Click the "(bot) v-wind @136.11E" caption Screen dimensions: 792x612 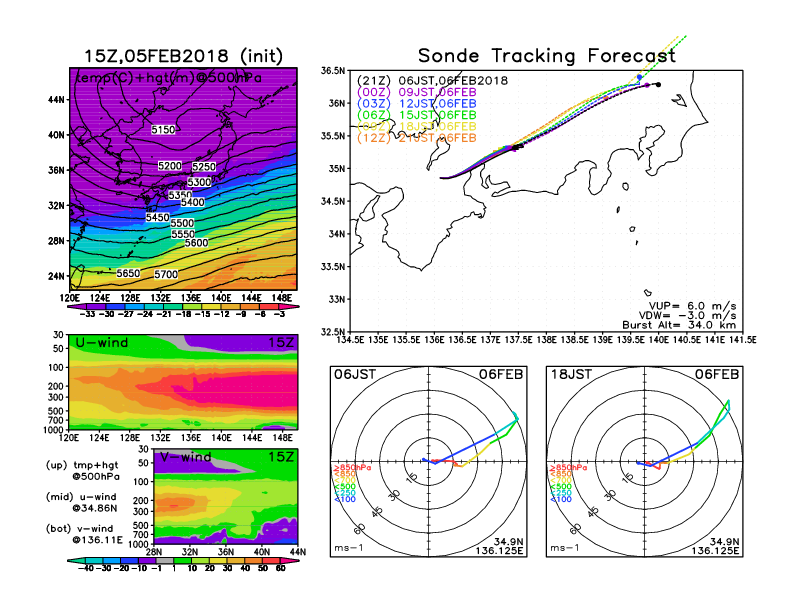click(x=84, y=534)
